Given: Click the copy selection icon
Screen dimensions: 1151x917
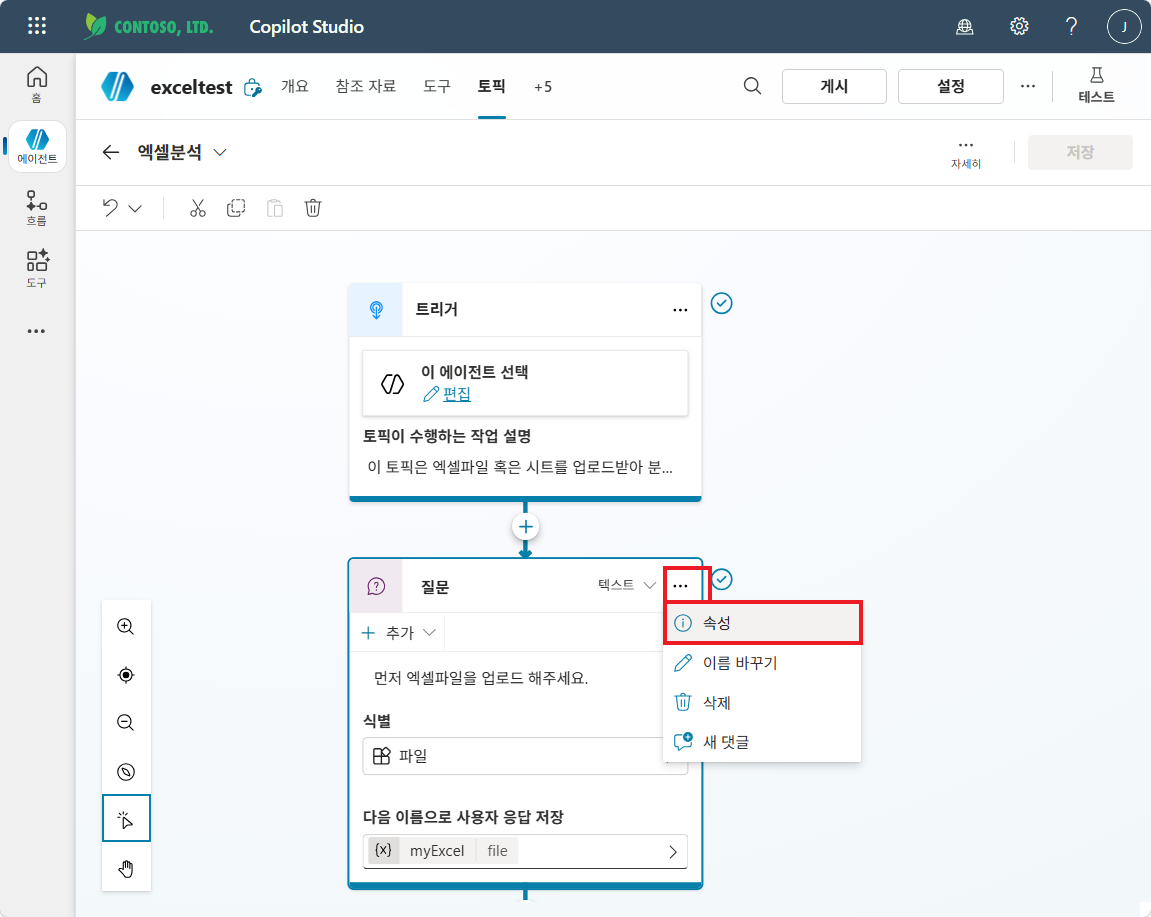Looking at the screenshot, I should pyautogui.click(x=236, y=208).
